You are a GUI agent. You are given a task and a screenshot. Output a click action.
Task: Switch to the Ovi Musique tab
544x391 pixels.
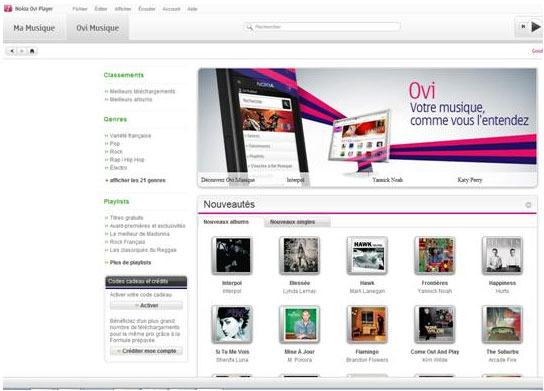pyautogui.click(x=97, y=28)
